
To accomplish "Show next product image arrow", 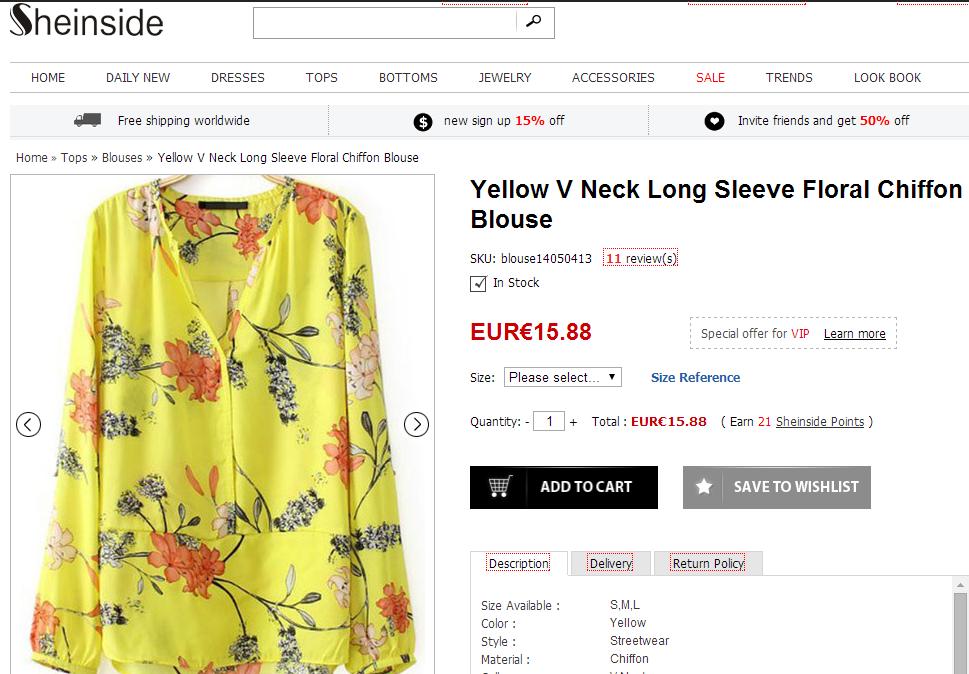I will point(416,424).
